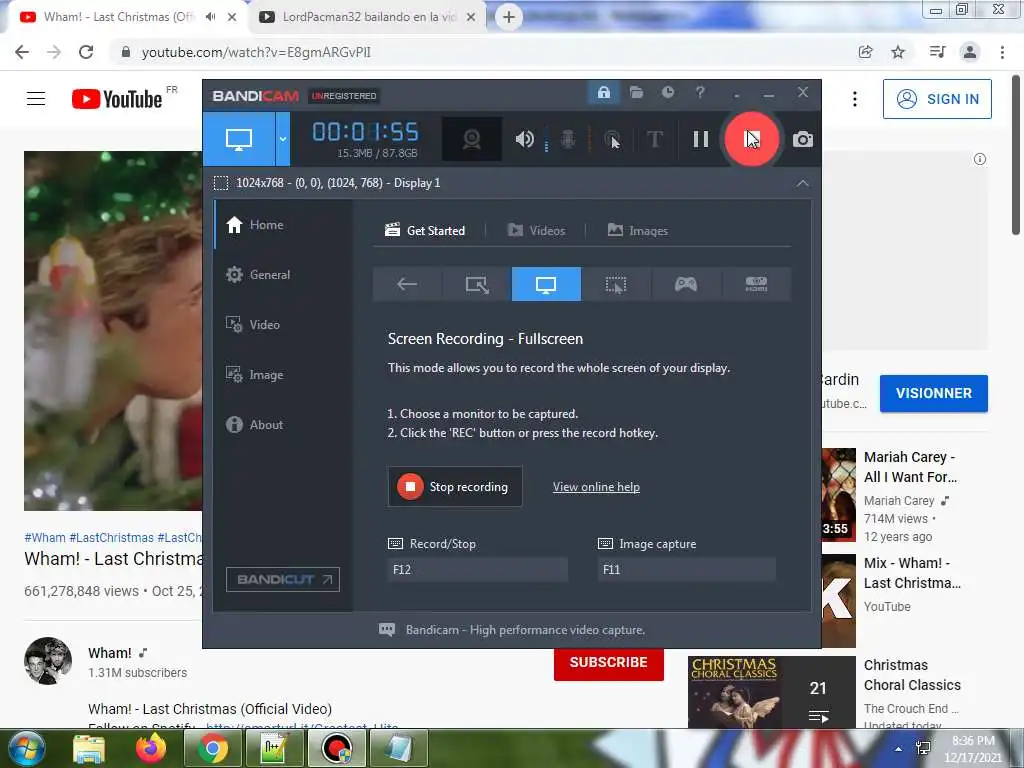Open YouTube hamburger menu
The image size is (1024, 768).
coord(36,99)
